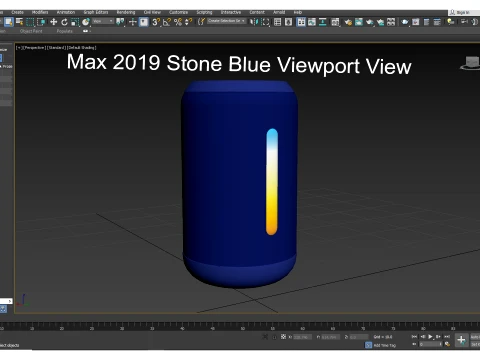
Task: Toggle Keyboard Shortcut Override button
Action: (144, 22)
